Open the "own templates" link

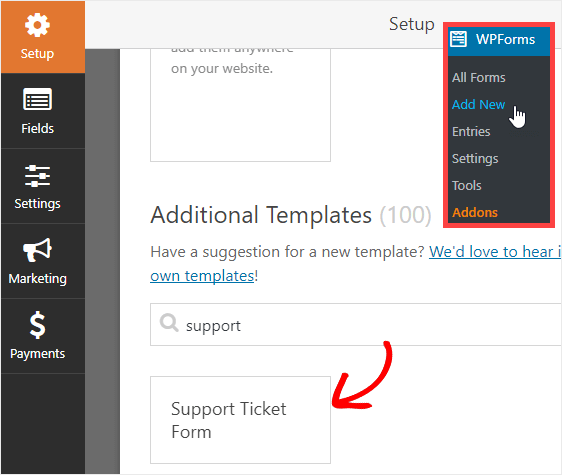point(202,276)
